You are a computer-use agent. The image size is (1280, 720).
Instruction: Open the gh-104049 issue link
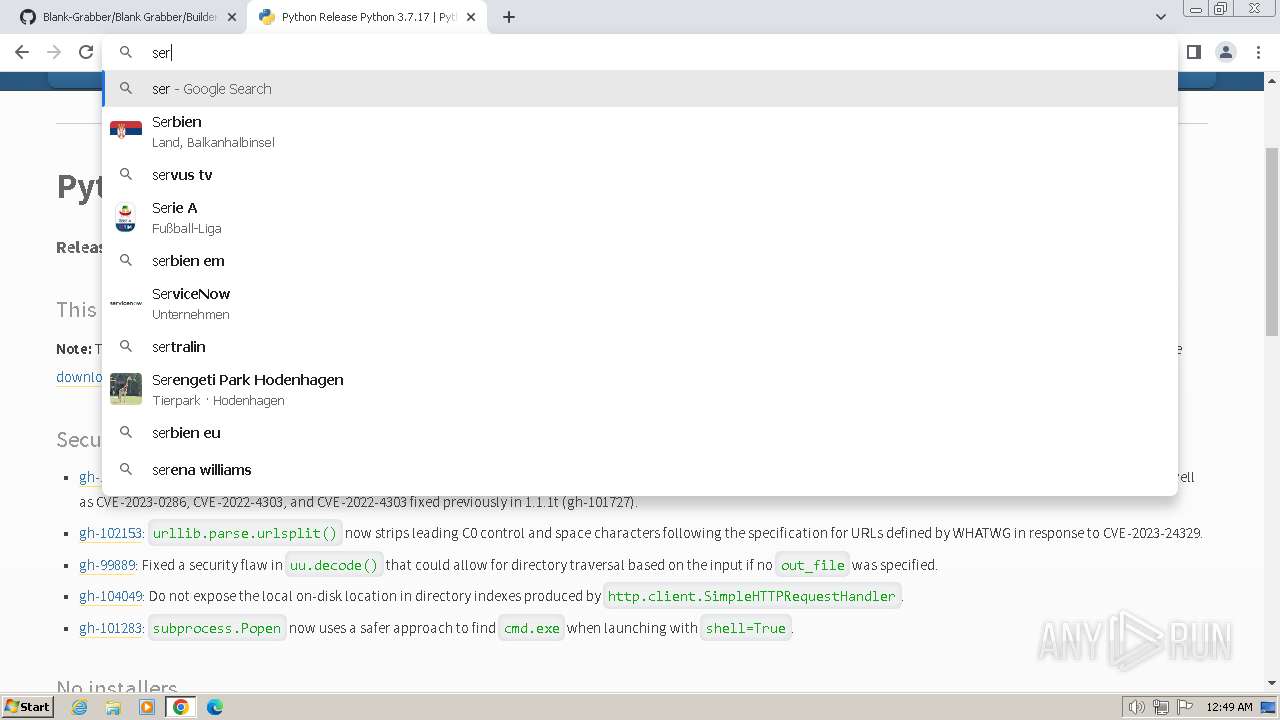111,596
